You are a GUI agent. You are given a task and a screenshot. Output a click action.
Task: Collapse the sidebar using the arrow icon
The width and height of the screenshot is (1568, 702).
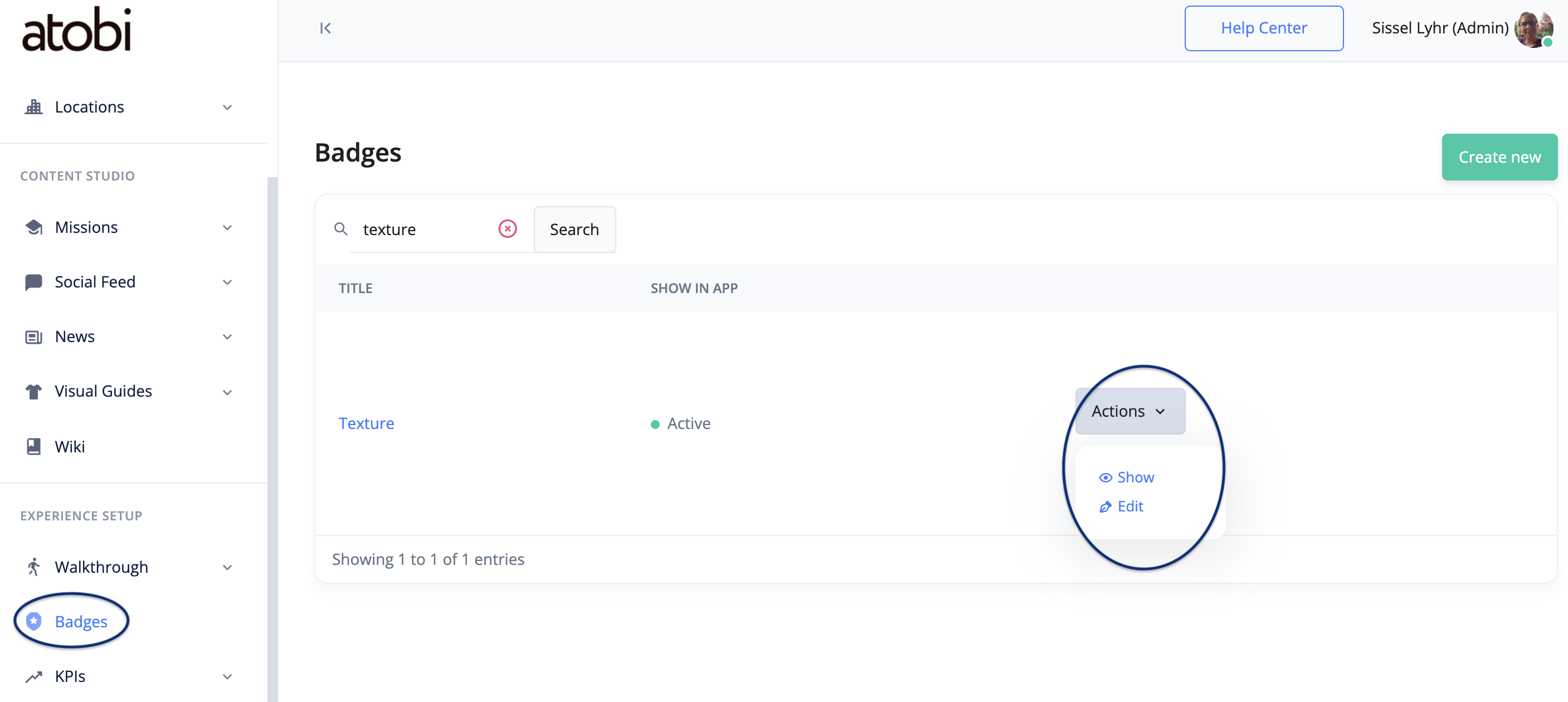pyautogui.click(x=325, y=28)
